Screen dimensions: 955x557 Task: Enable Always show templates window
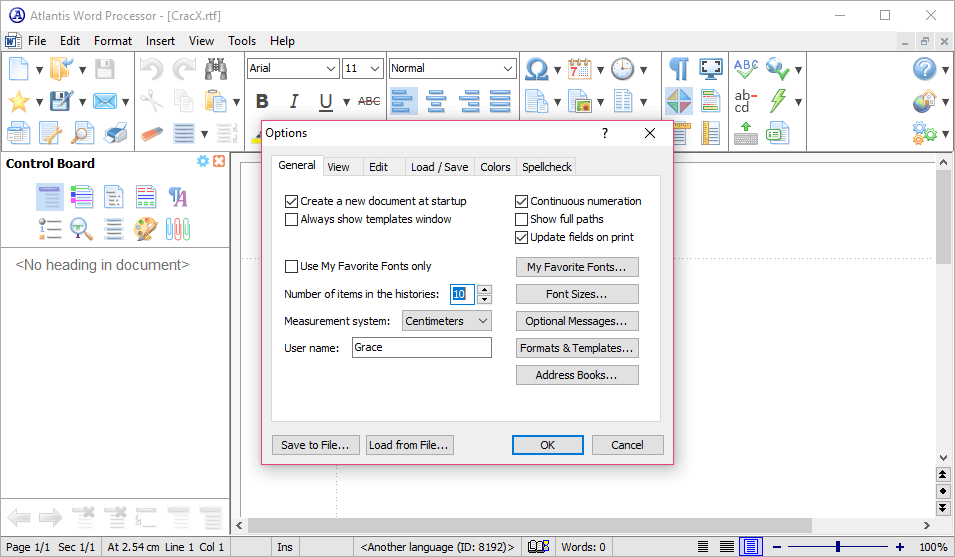tap(291, 219)
